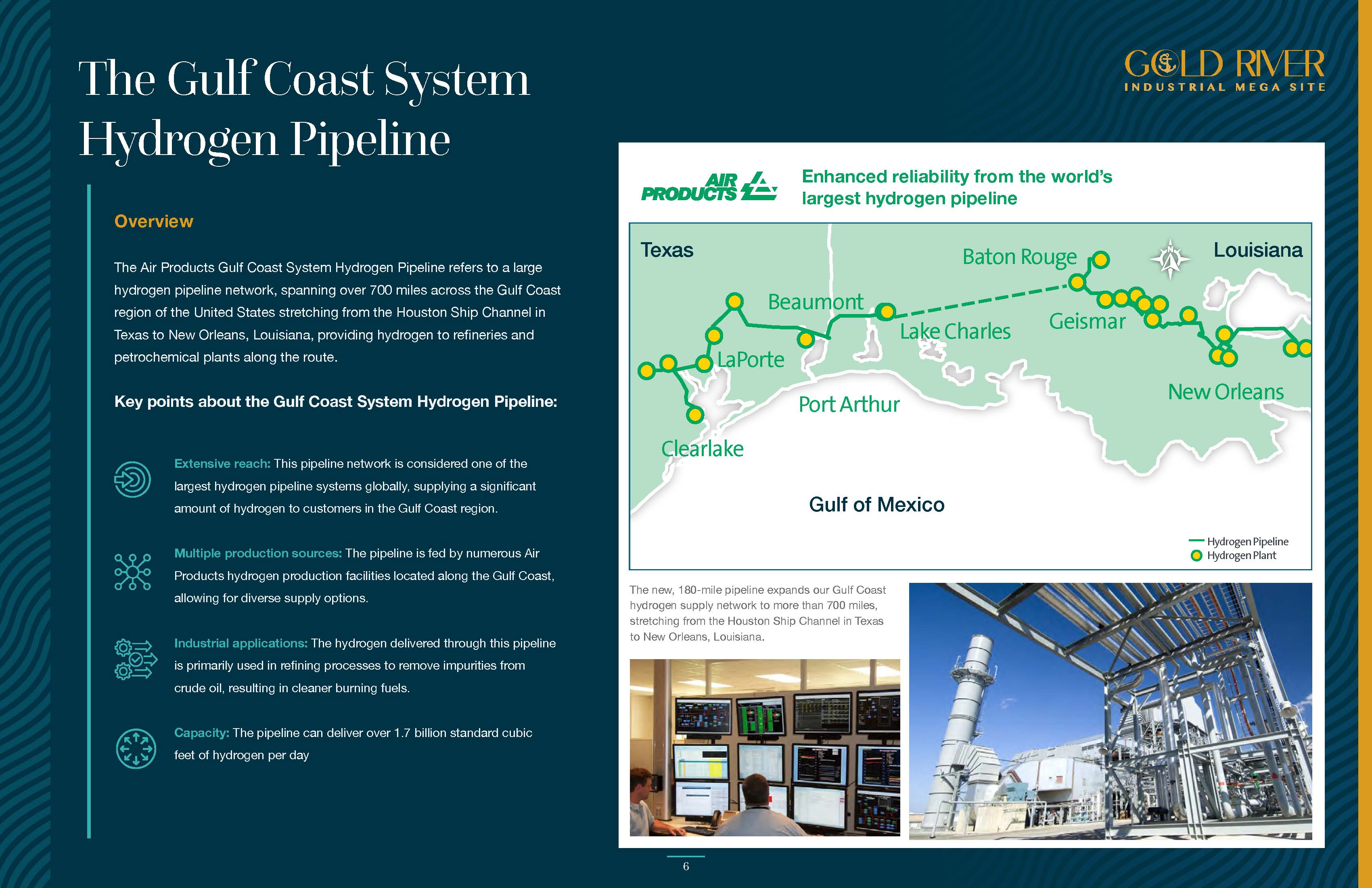Click the Gulf of Mexico label
The height and width of the screenshot is (888, 1372).
click(876, 505)
